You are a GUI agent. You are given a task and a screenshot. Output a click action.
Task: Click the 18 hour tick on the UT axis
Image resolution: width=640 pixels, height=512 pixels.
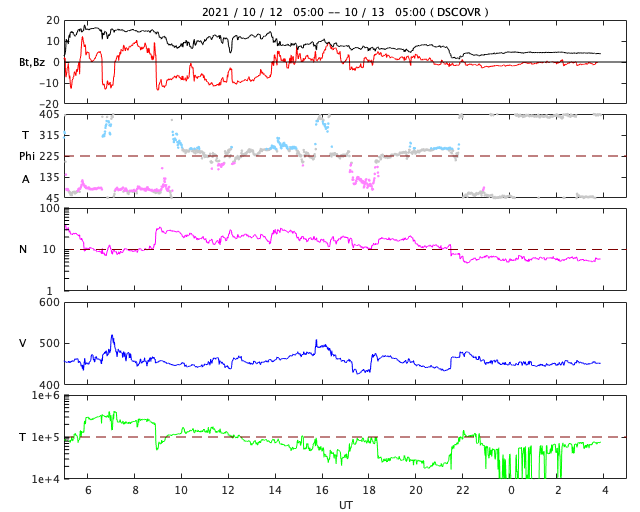369,490
